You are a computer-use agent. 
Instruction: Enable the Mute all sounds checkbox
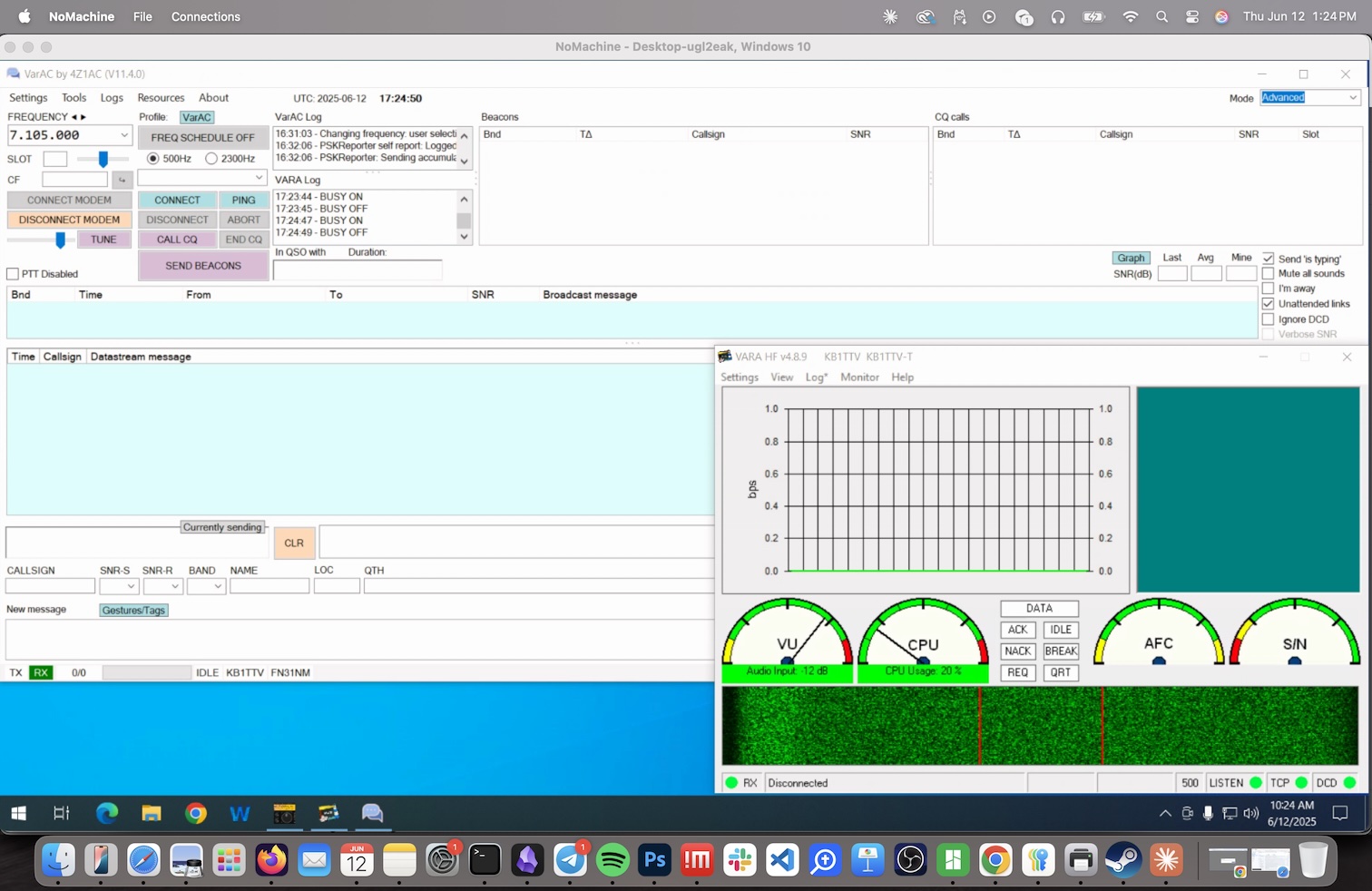[1269, 273]
